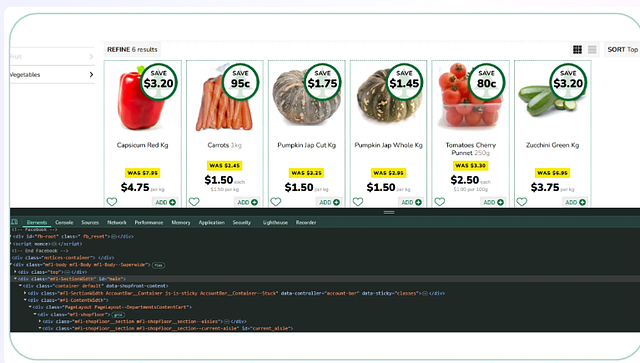The image size is (640, 363).
Task: Click the WAS $7.95 price label
Action: click(x=142, y=173)
